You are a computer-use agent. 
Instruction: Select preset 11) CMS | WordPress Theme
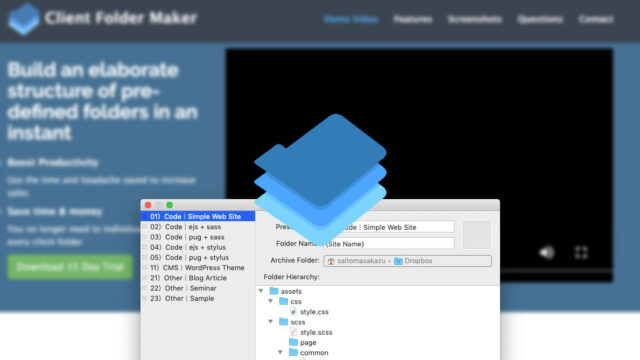pyautogui.click(x=198, y=267)
